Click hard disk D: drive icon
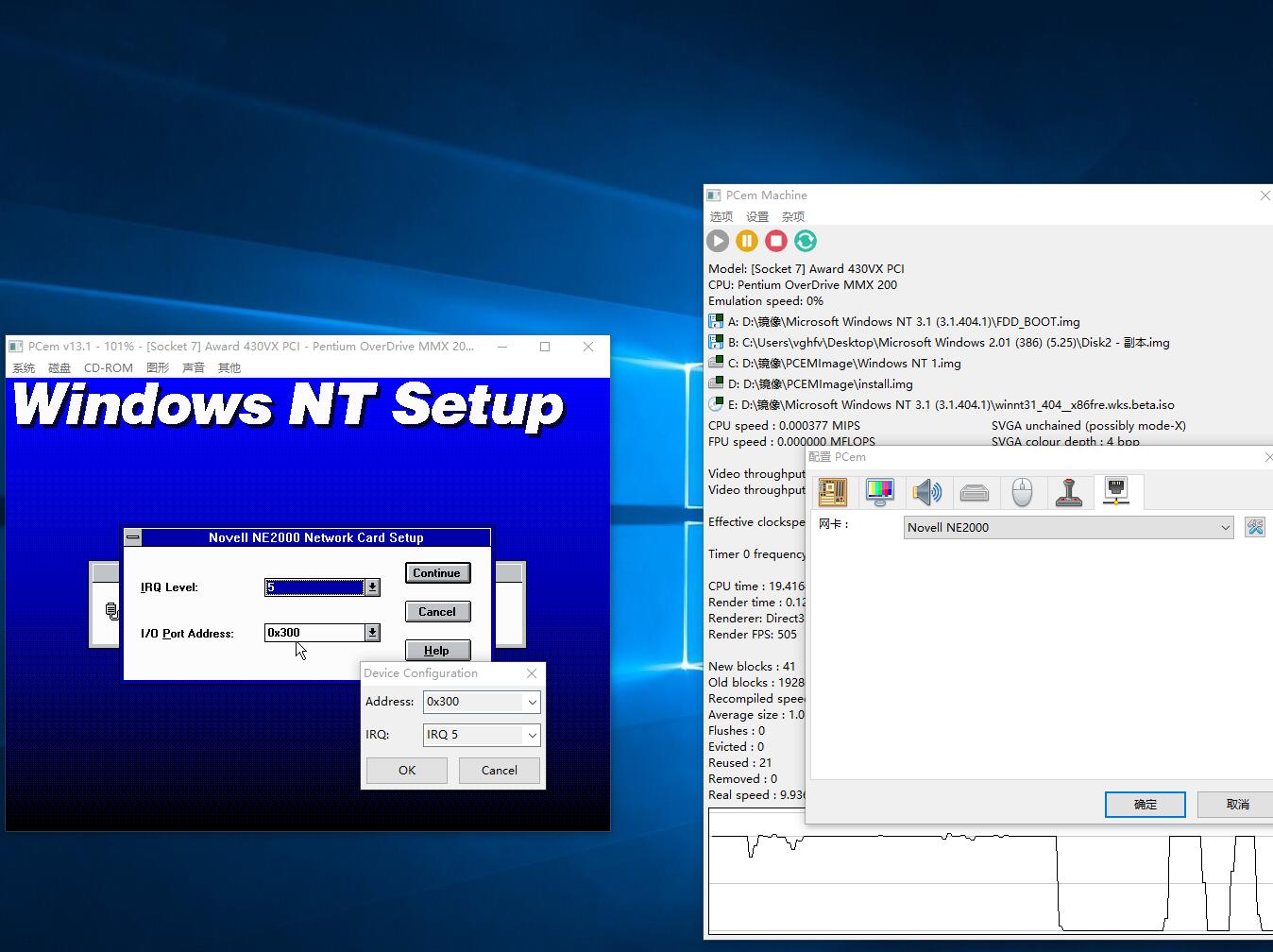1273x952 pixels. (716, 383)
